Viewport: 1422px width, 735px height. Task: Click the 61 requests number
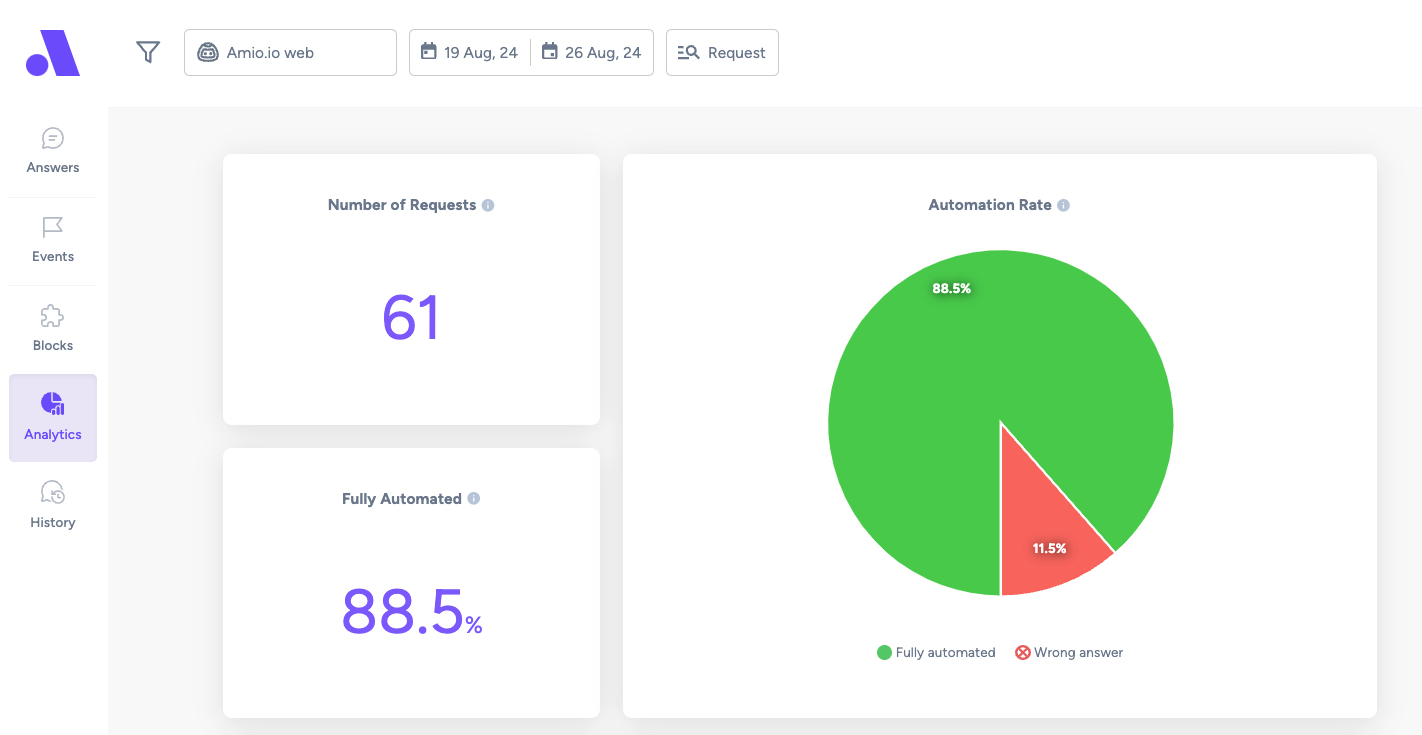[411, 318]
